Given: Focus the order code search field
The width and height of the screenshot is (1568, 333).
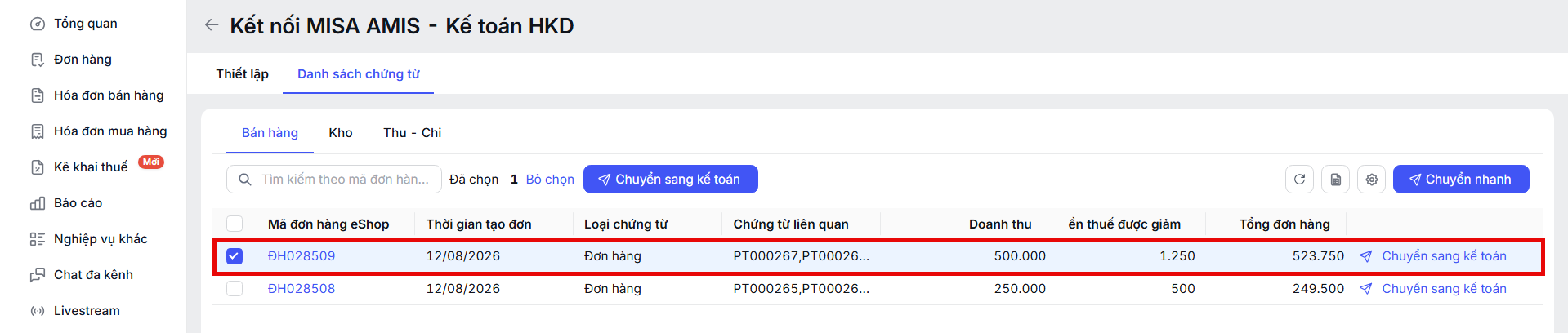Looking at the screenshot, I should (334, 180).
